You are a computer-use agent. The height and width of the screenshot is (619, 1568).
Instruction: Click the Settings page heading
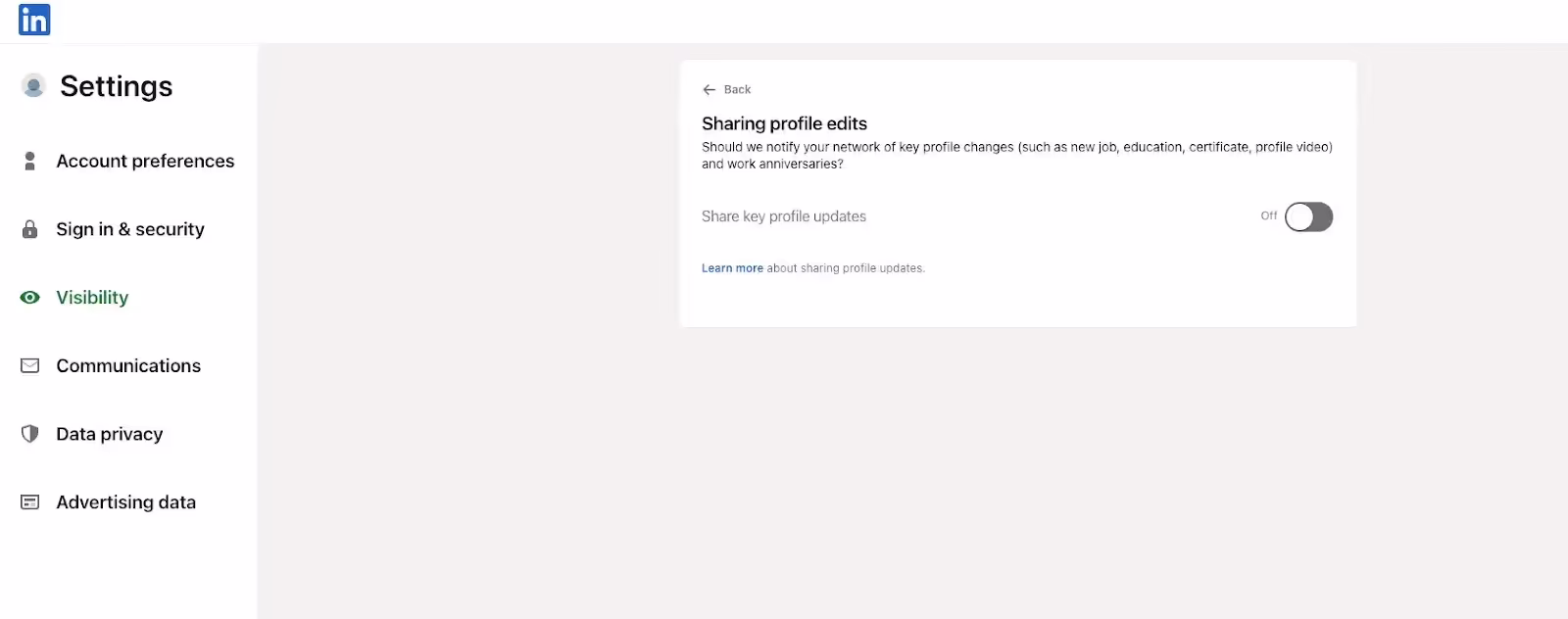[x=117, y=86]
